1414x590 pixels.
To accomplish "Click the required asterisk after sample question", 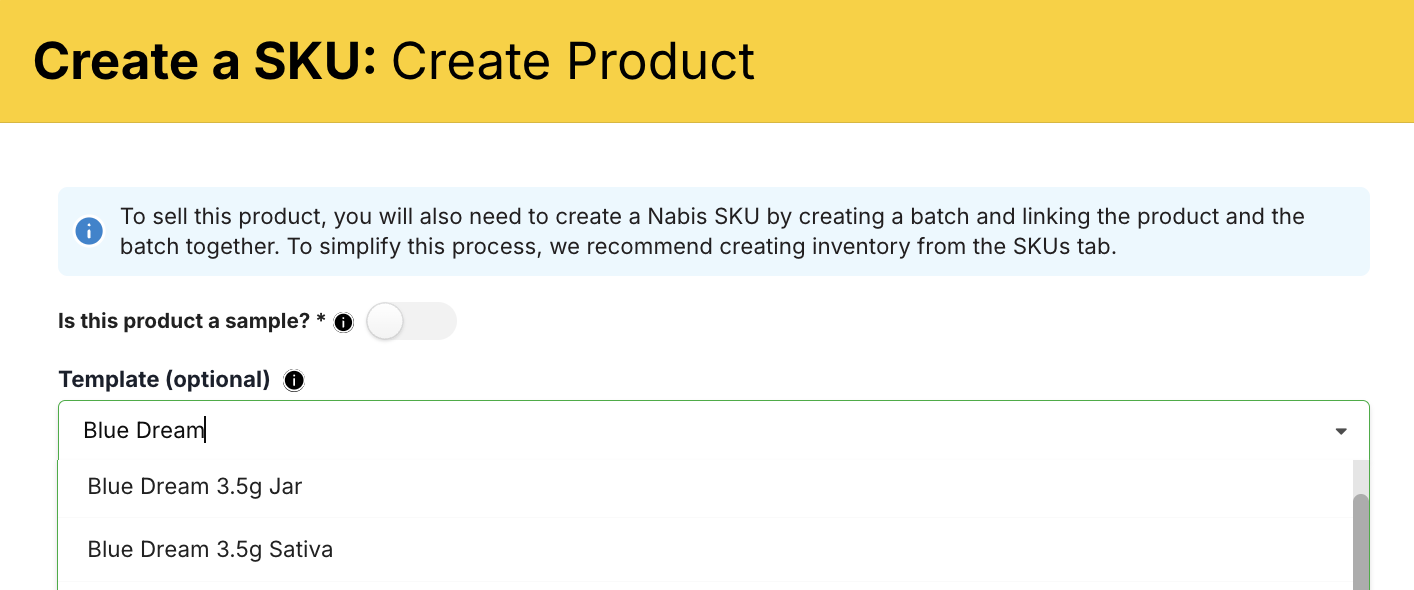I will (320, 322).
